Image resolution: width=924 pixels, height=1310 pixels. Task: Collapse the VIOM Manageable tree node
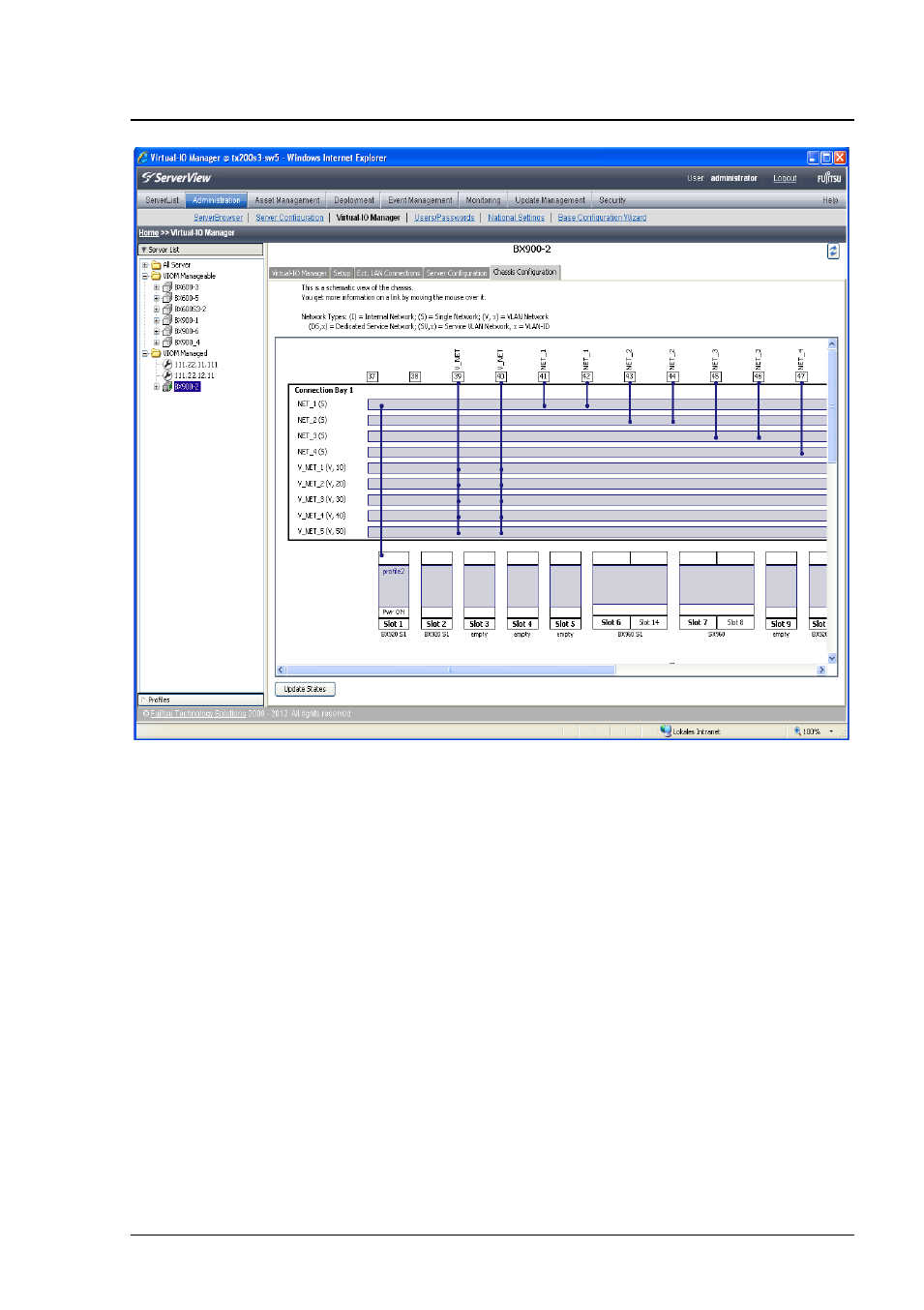(x=145, y=276)
